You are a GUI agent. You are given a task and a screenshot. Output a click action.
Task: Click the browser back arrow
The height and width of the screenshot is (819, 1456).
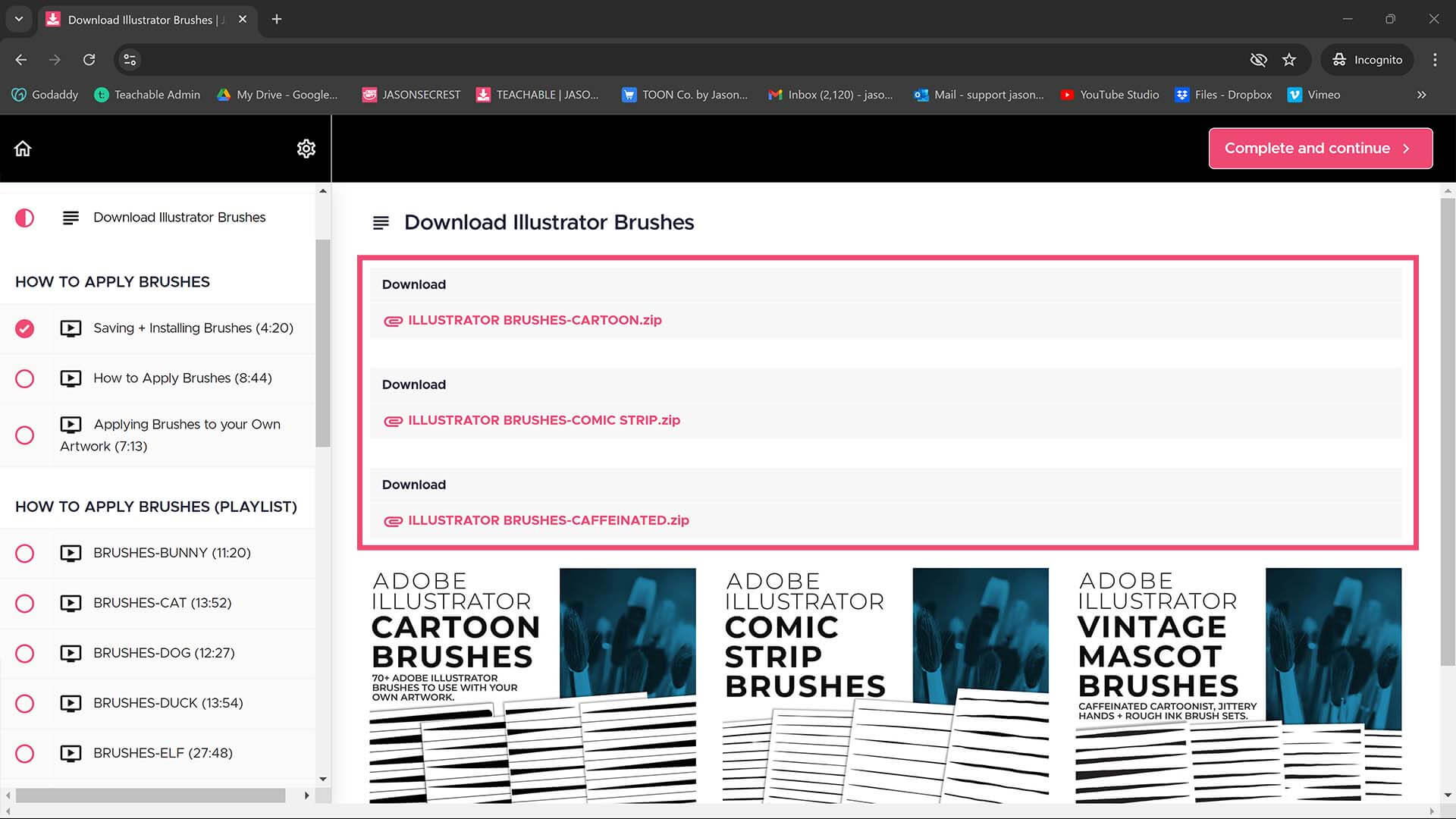click(x=21, y=60)
